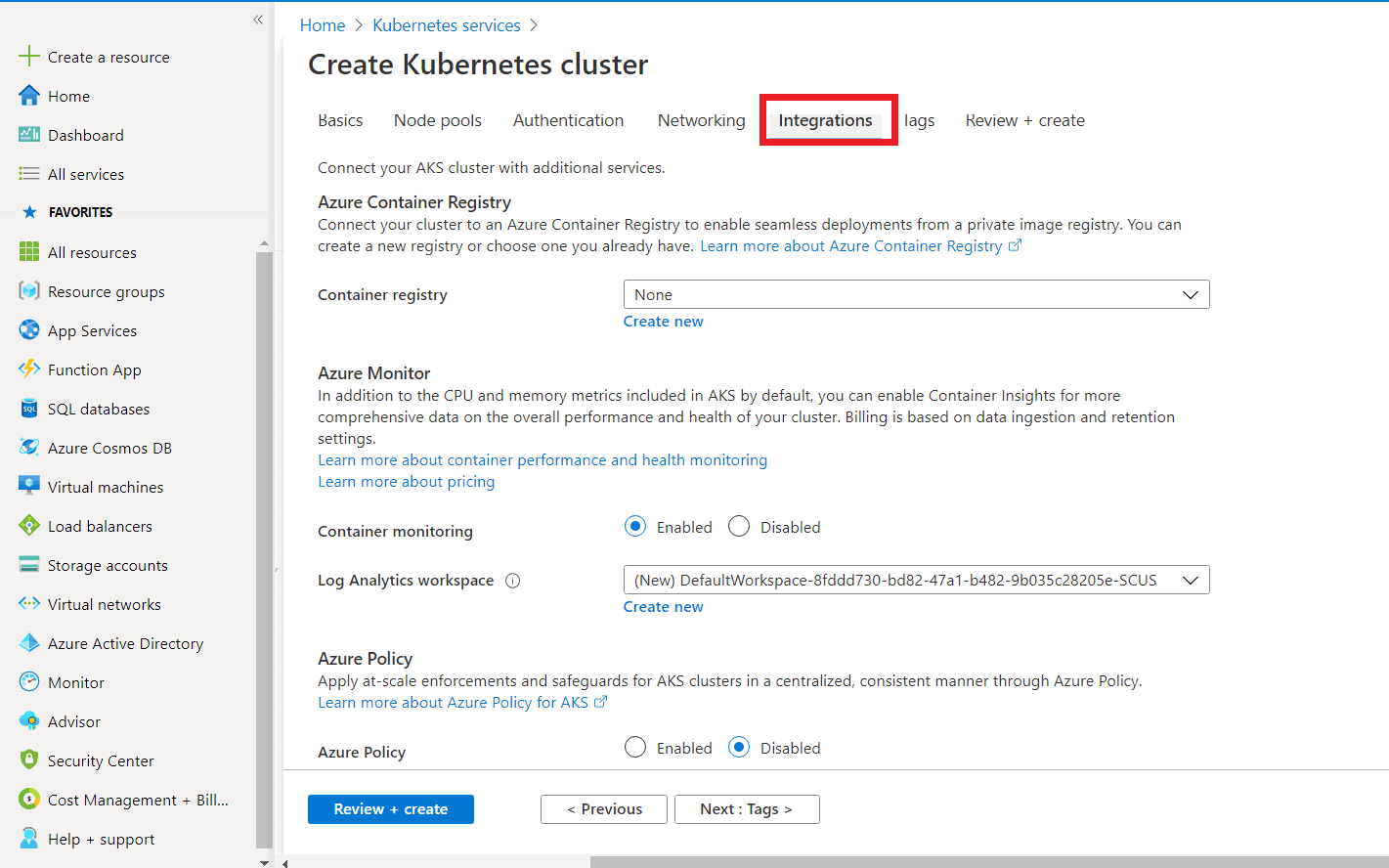Collapse the left navigation sidebar

coord(257,19)
